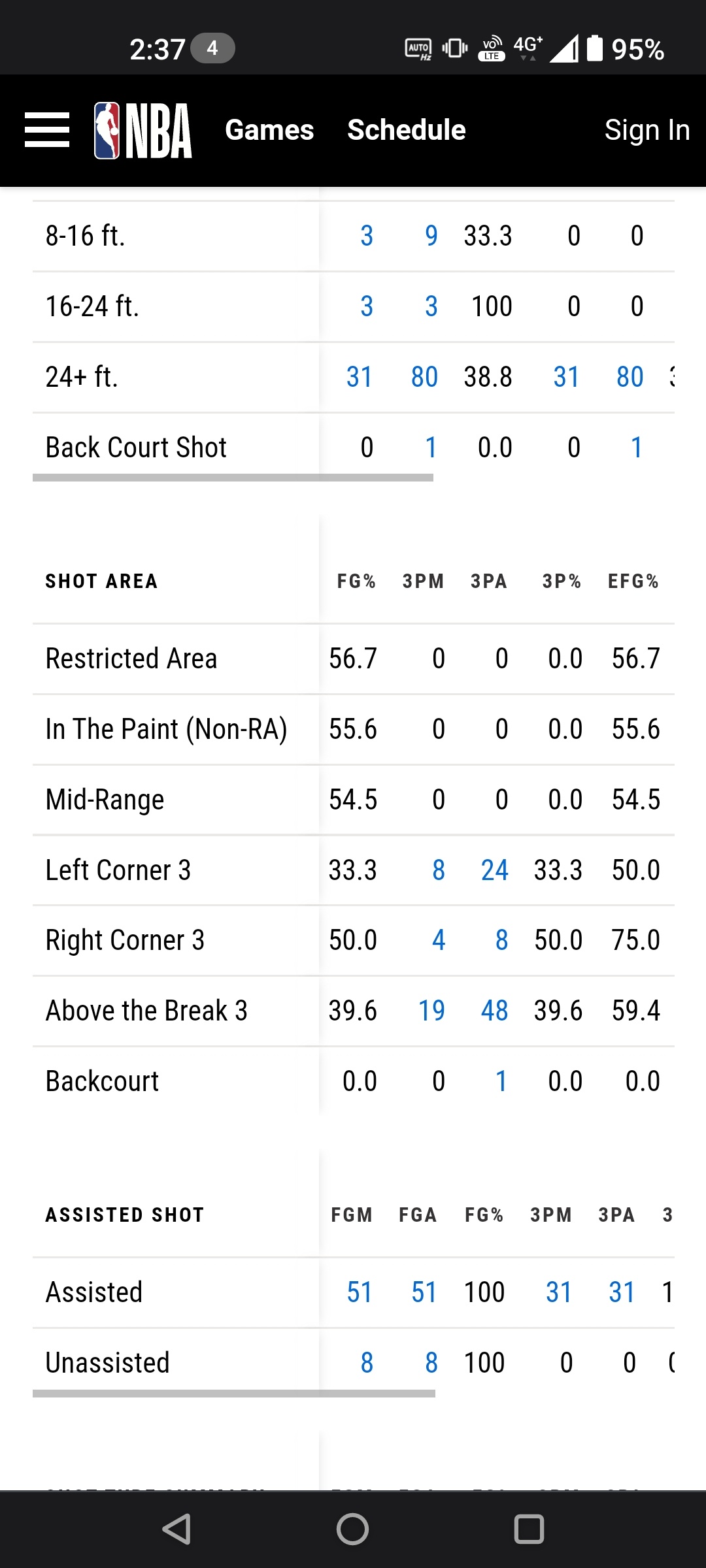Click the horizontal scrollbar under Unassisted row
This screenshot has height=1568, width=706.
[x=234, y=1394]
